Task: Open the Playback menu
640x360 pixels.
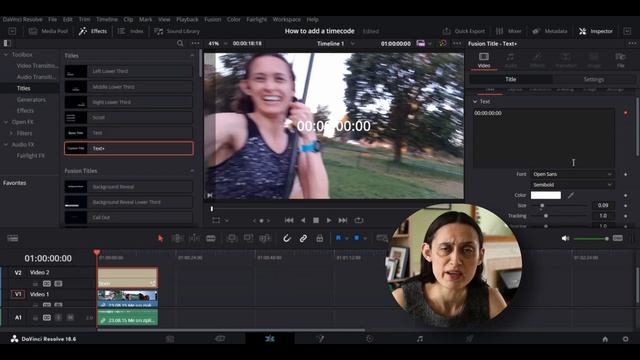Action: pyautogui.click(x=187, y=19)
